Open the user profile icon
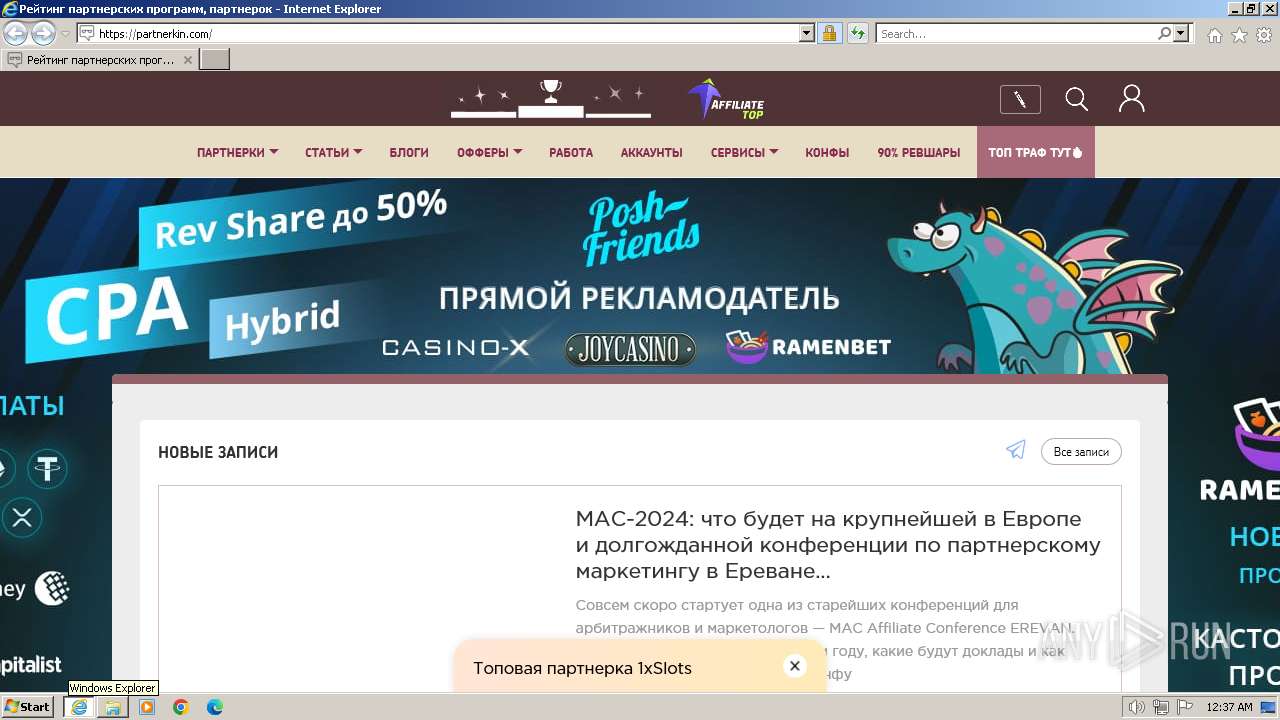This screenshot has width=1280, height=720. 1131,98
